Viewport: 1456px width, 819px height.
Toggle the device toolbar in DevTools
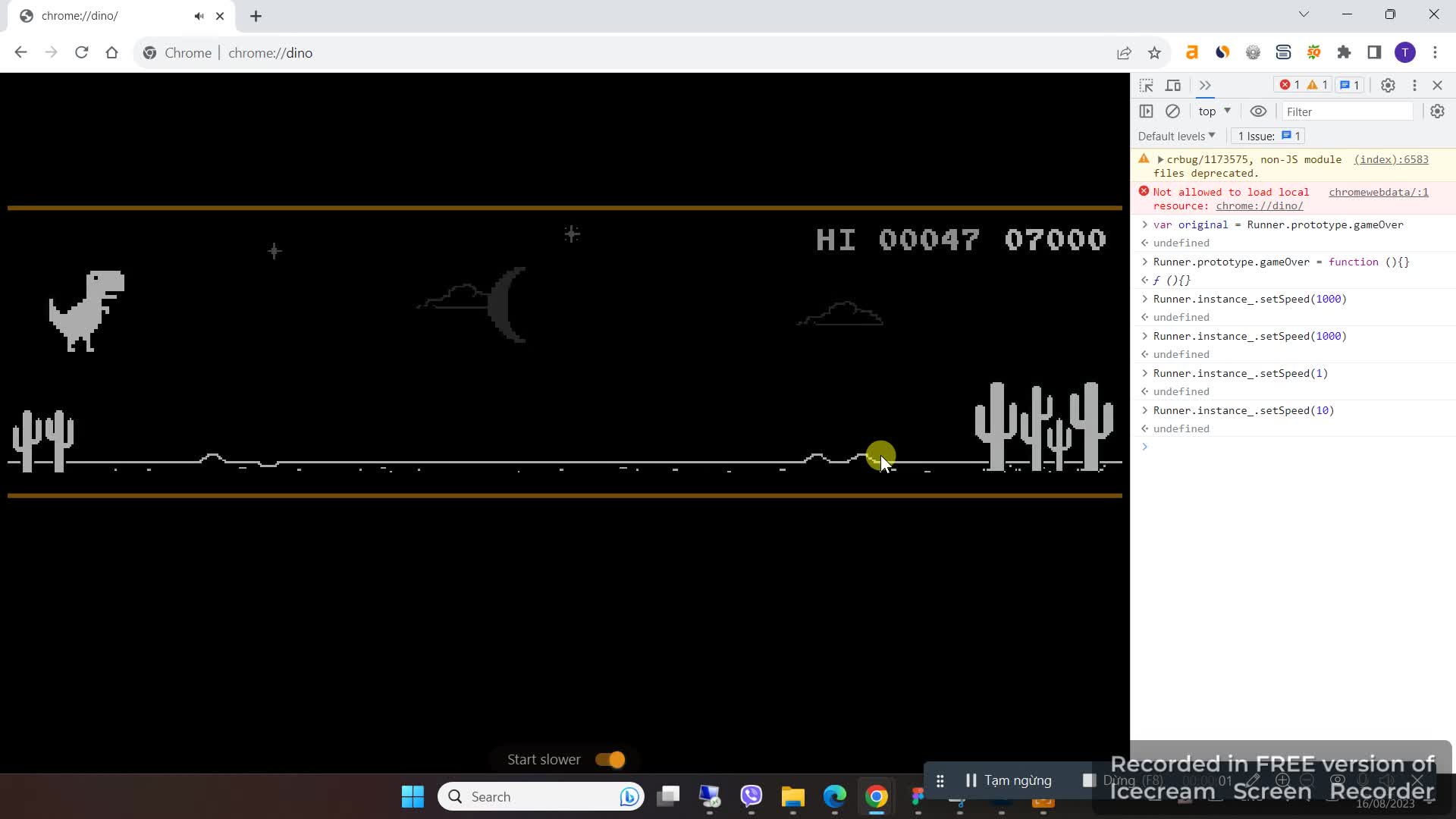click(x=1173, y=85)
